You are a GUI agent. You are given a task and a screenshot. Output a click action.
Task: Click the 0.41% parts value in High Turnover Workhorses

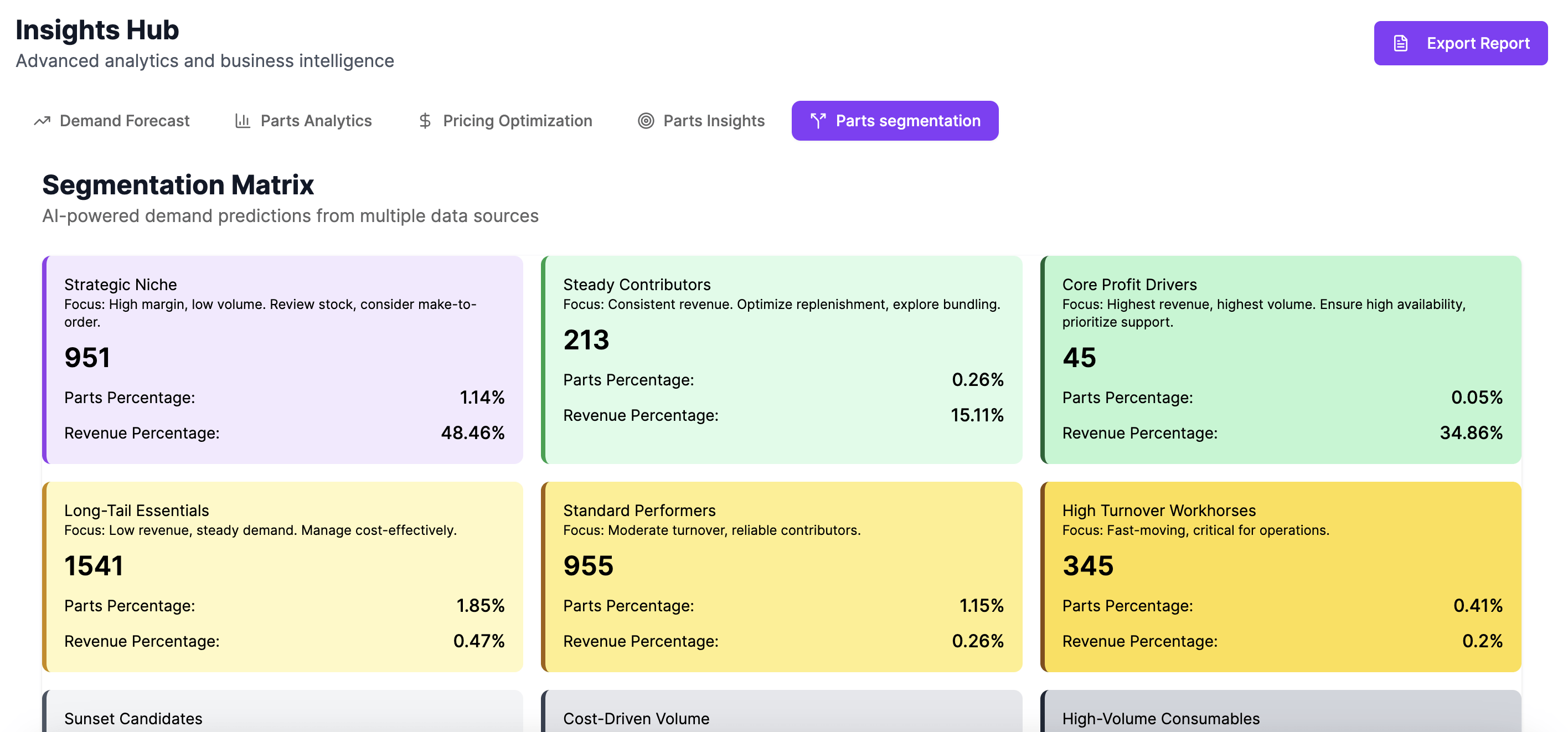pos(1478,606)
